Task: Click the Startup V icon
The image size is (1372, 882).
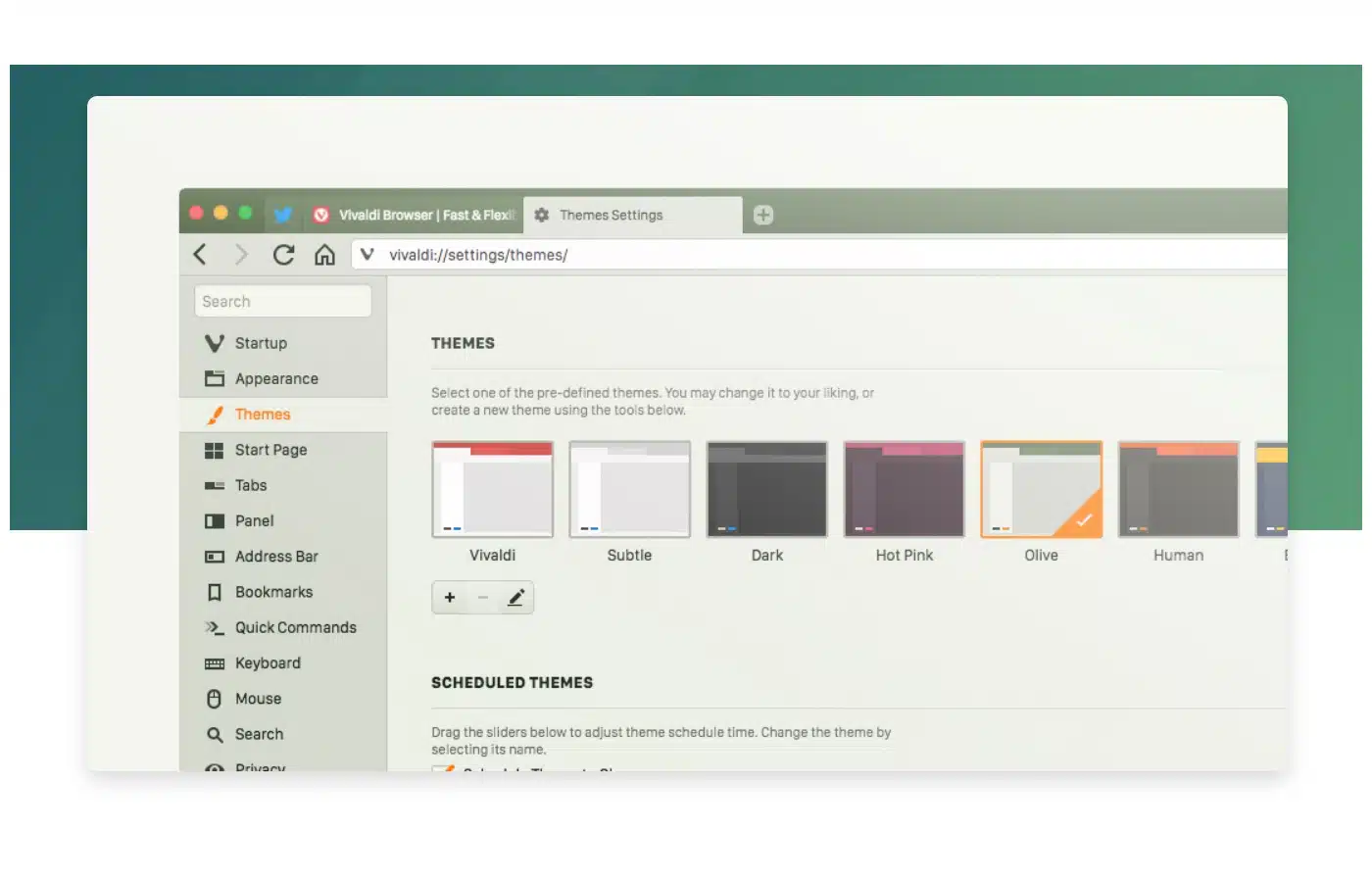Action: coord(215,343)
